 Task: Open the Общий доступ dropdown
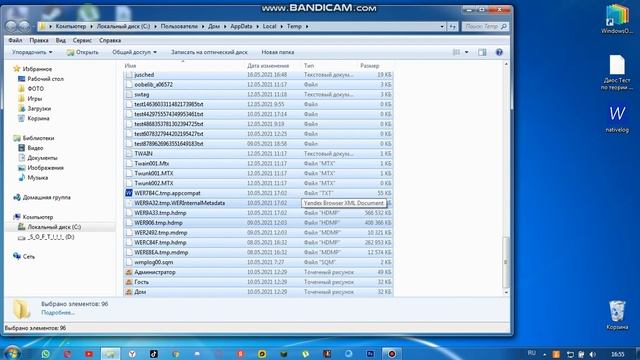tap(134, 52)
